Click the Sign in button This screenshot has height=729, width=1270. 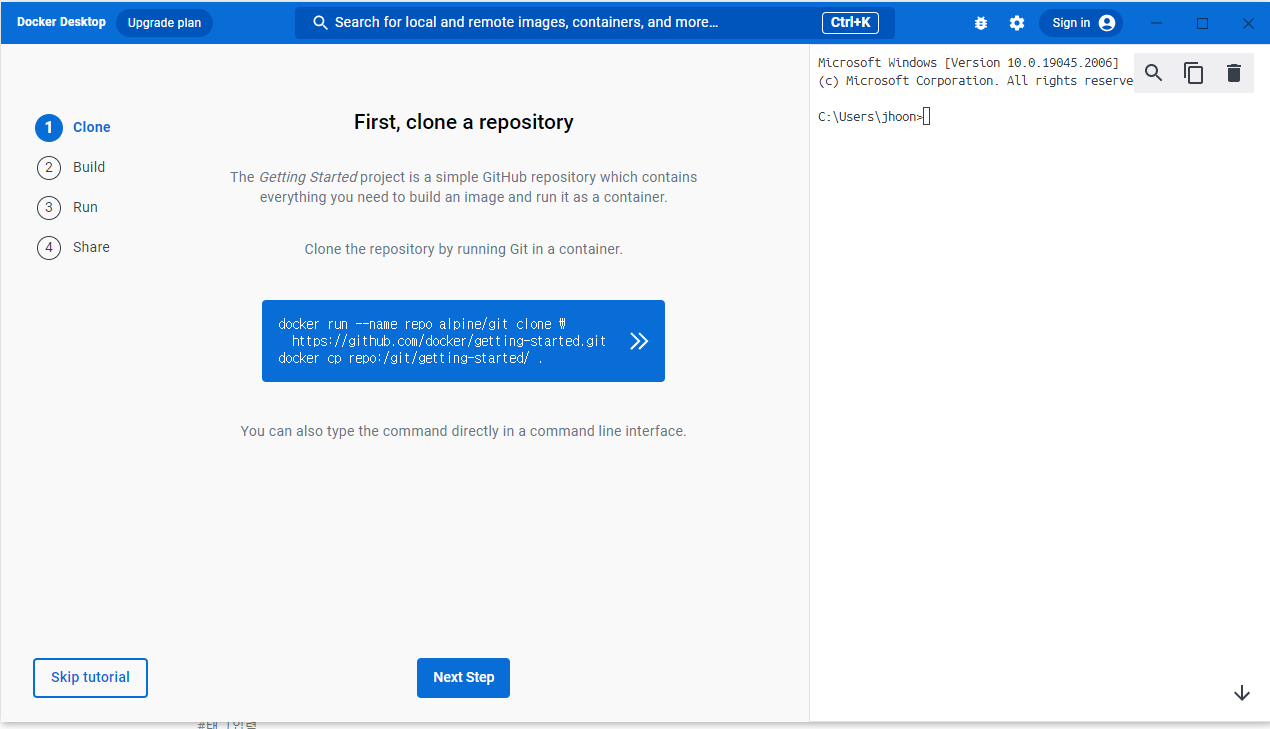click(1081, 23)
